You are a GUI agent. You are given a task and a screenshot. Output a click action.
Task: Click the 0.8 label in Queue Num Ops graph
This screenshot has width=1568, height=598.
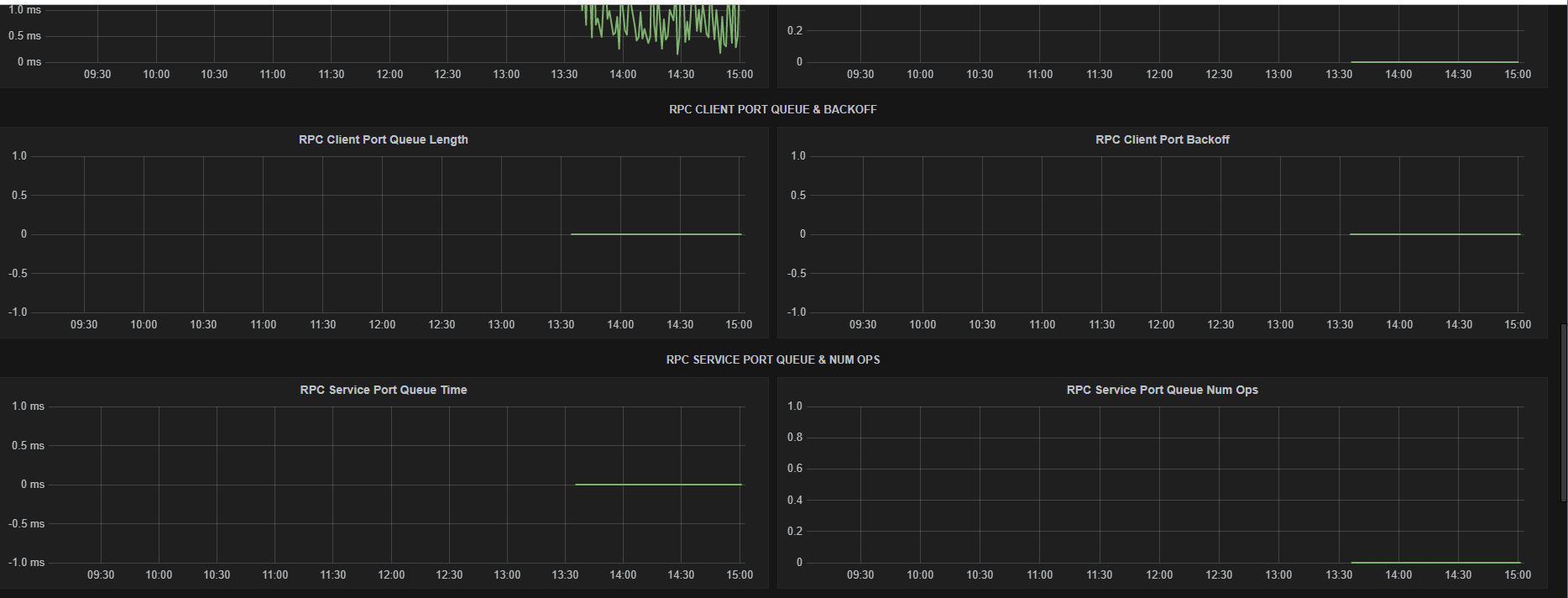point(795,438)
